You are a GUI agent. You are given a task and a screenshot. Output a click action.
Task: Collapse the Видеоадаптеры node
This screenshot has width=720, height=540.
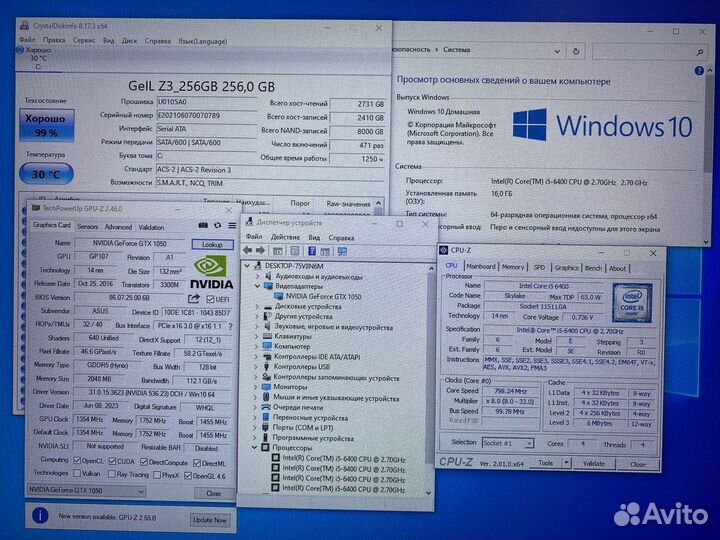257,286
